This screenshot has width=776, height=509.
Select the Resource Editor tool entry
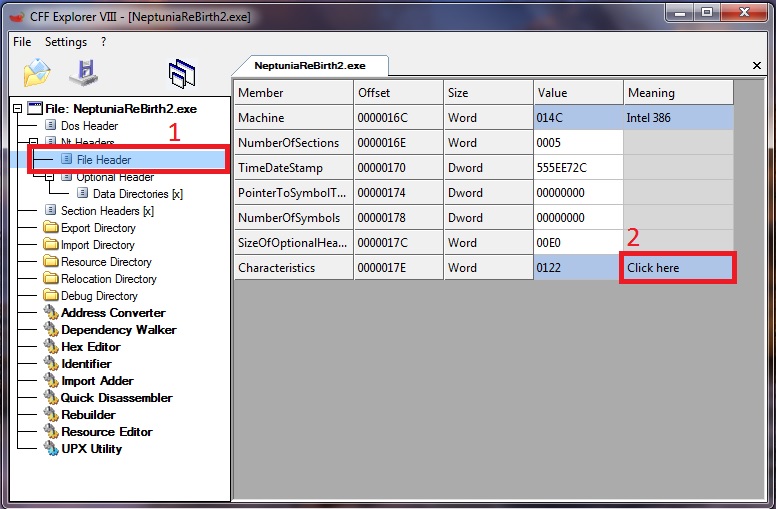click(x=106, y=432)
